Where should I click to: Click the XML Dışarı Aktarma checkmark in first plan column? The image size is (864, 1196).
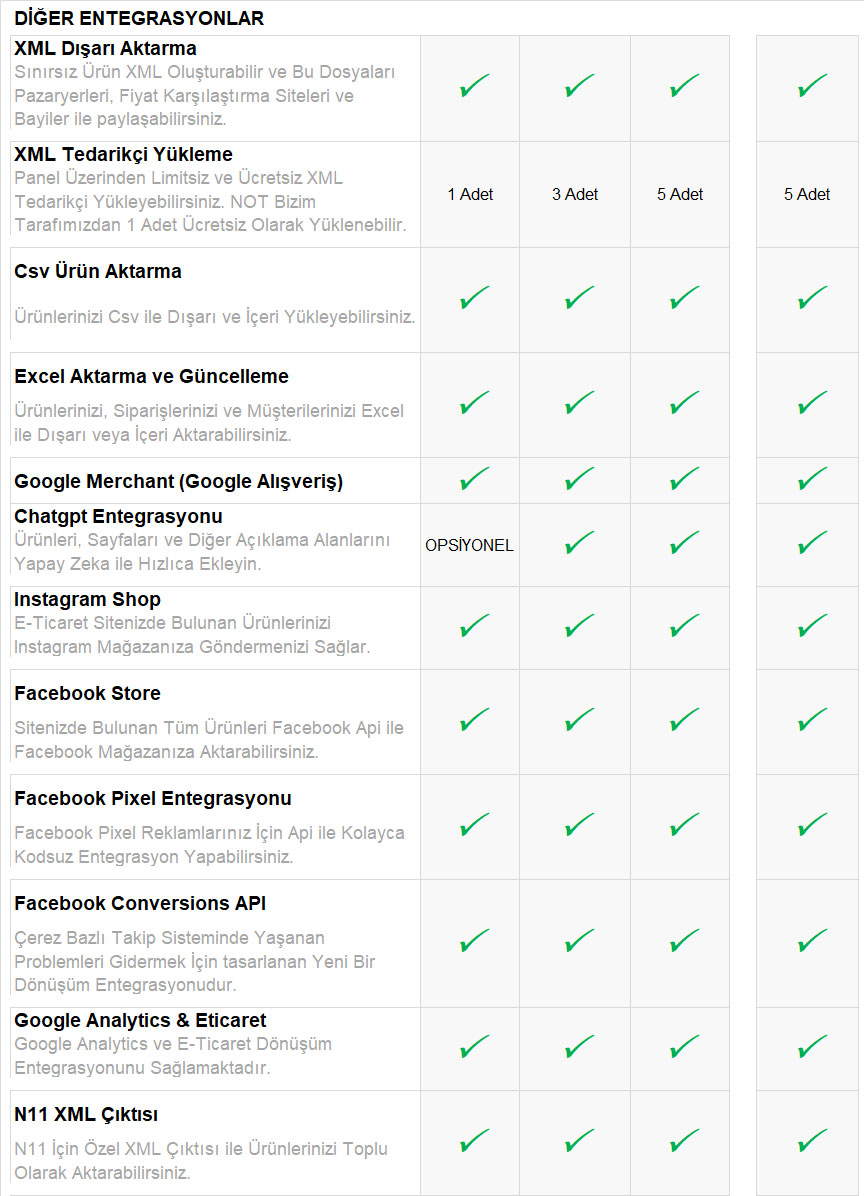tap(474, 87)
